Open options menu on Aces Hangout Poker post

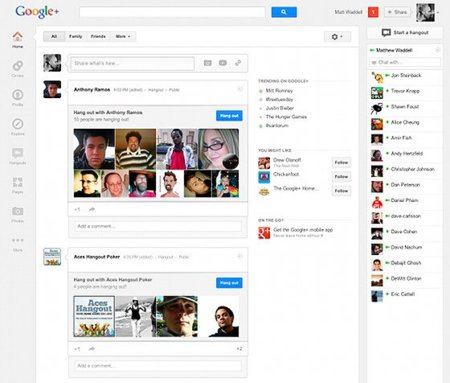pos(239,256)
